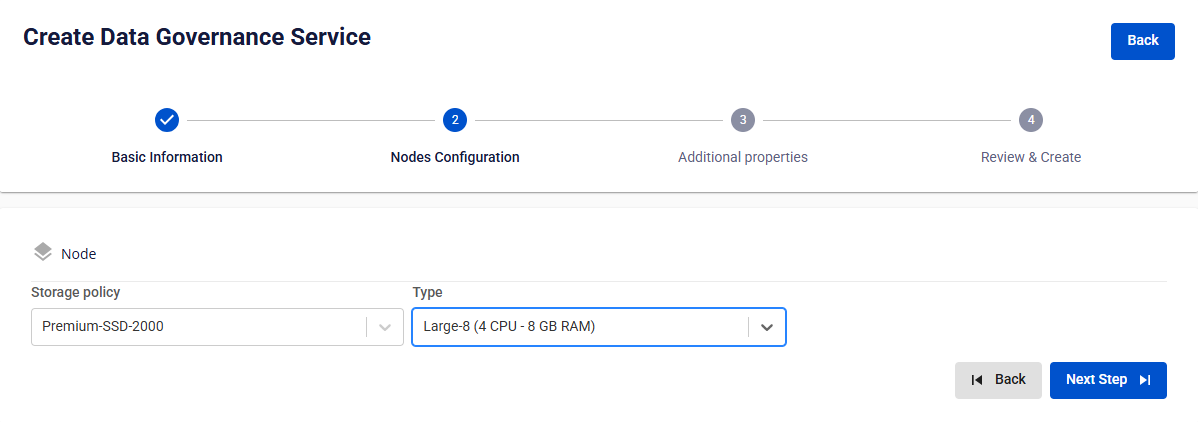Go to Basic Information step label
Screen dimensions: 1198x422
tap(167, 157)
